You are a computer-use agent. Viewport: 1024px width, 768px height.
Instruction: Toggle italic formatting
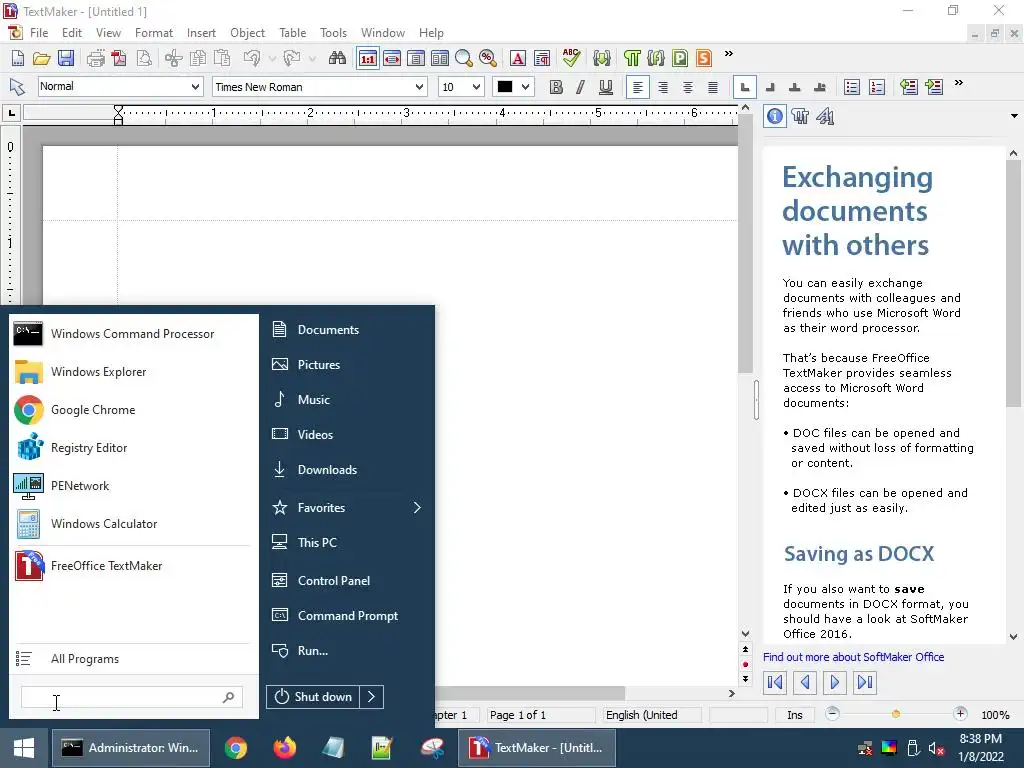[x=581, y=87]
